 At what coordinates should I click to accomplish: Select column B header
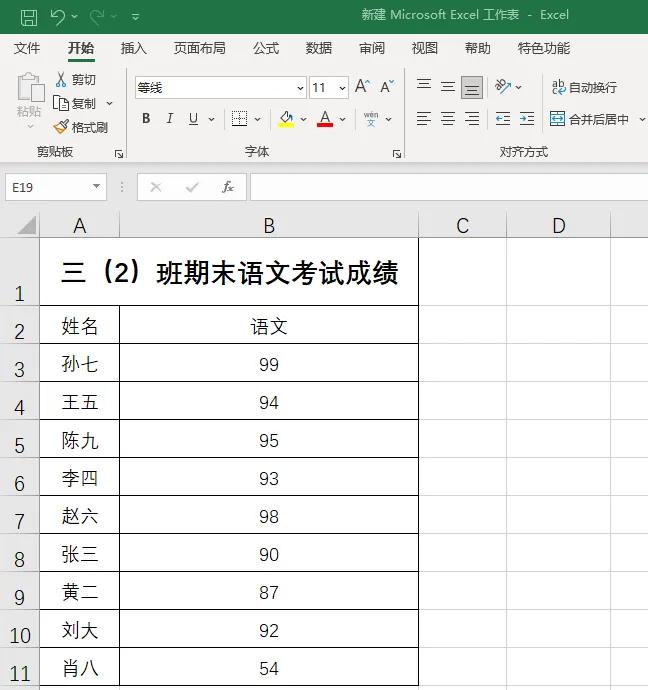pos(269,226)
